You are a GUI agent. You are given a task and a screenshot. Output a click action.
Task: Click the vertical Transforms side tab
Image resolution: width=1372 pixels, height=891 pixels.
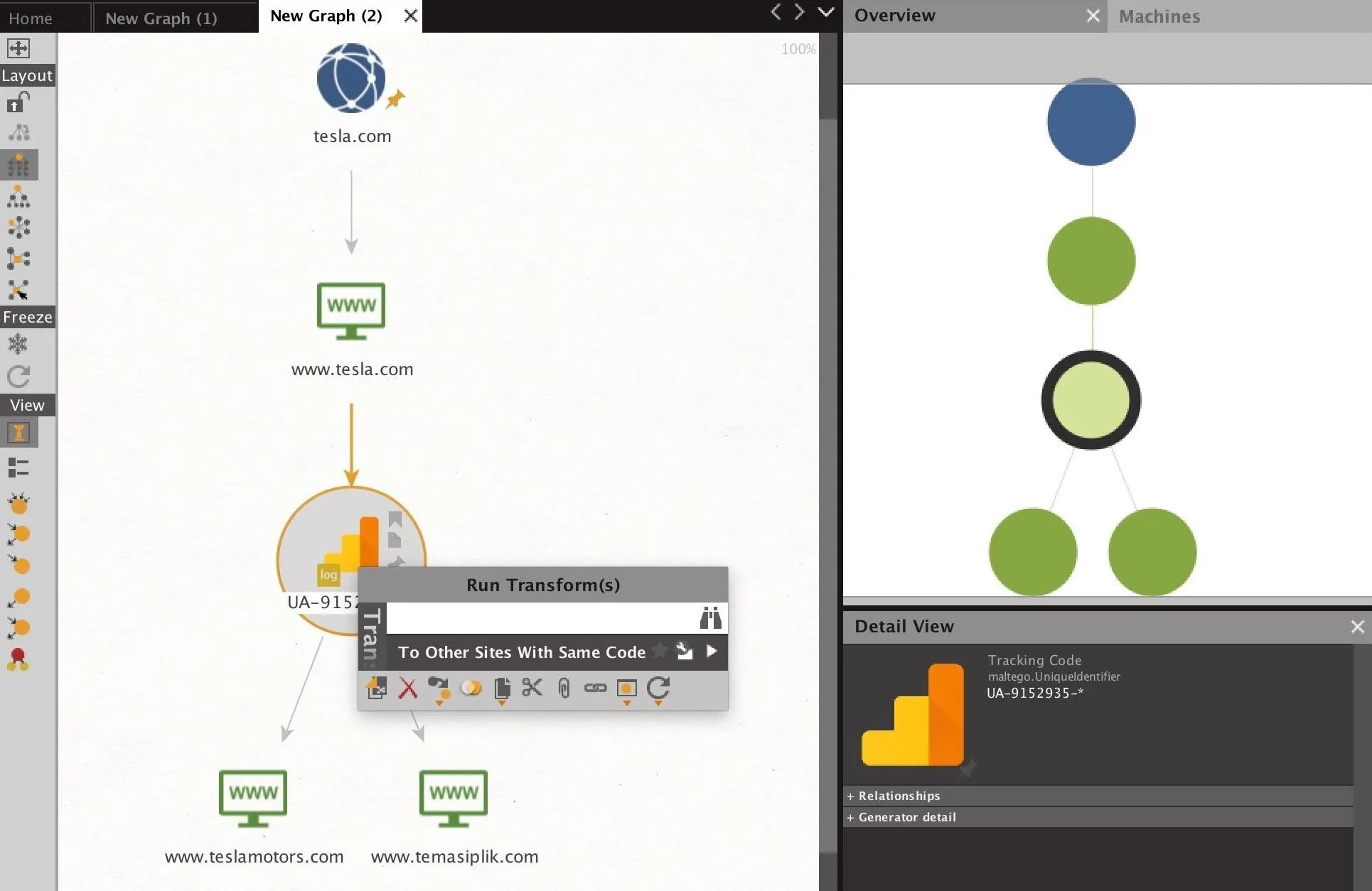(x=372, y=637)
